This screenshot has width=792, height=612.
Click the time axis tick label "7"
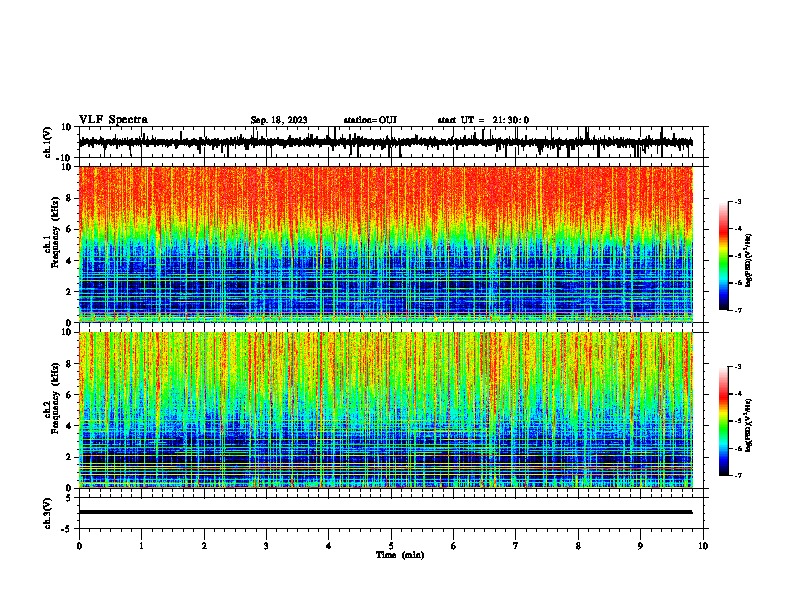click(516, 545)
